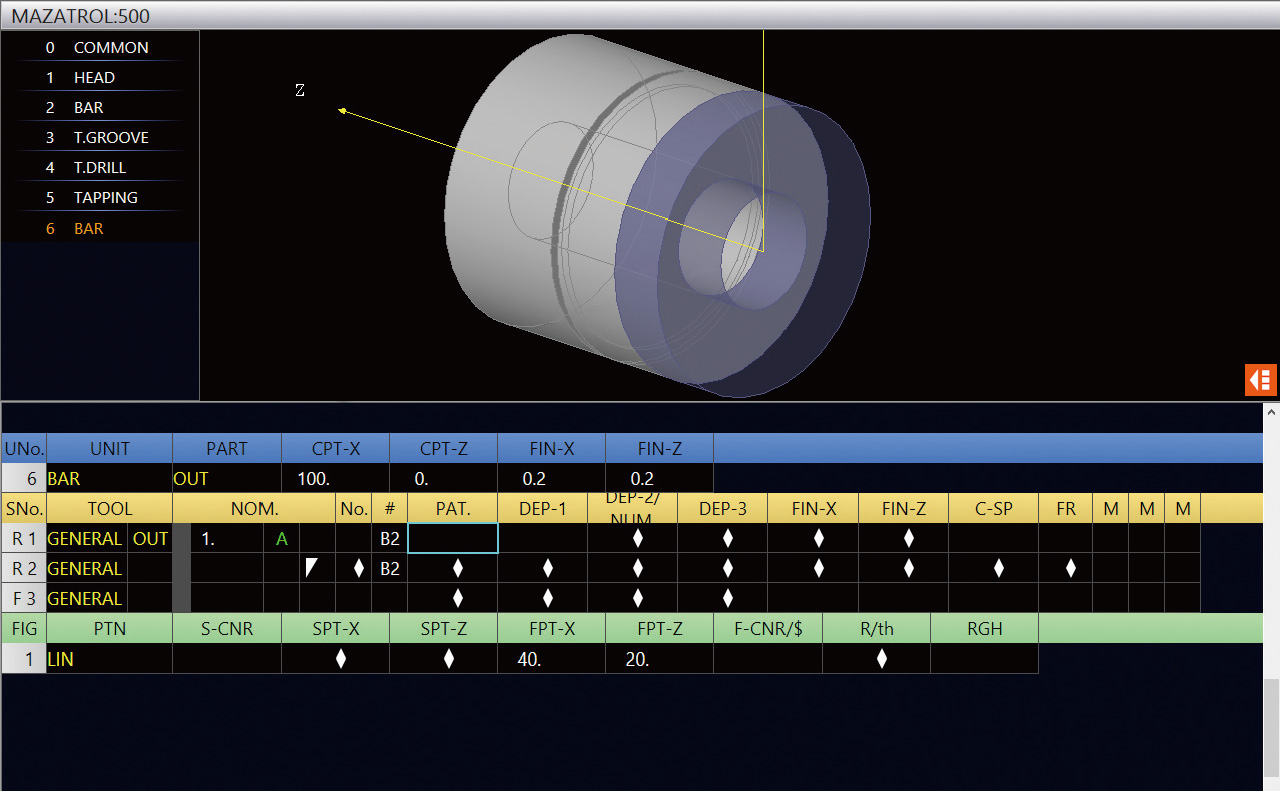
Task: Click the empty PAT. cell in row R 1
Action: point(453,538)
